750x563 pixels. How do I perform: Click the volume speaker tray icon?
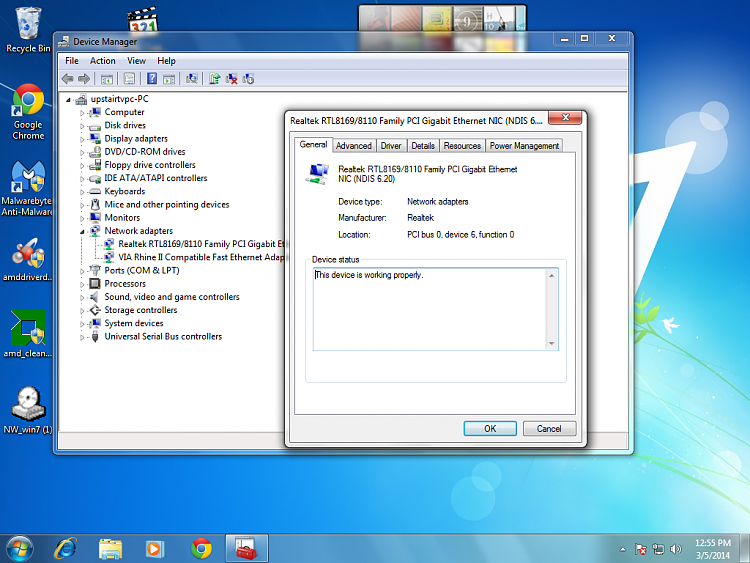click(675, 549)
